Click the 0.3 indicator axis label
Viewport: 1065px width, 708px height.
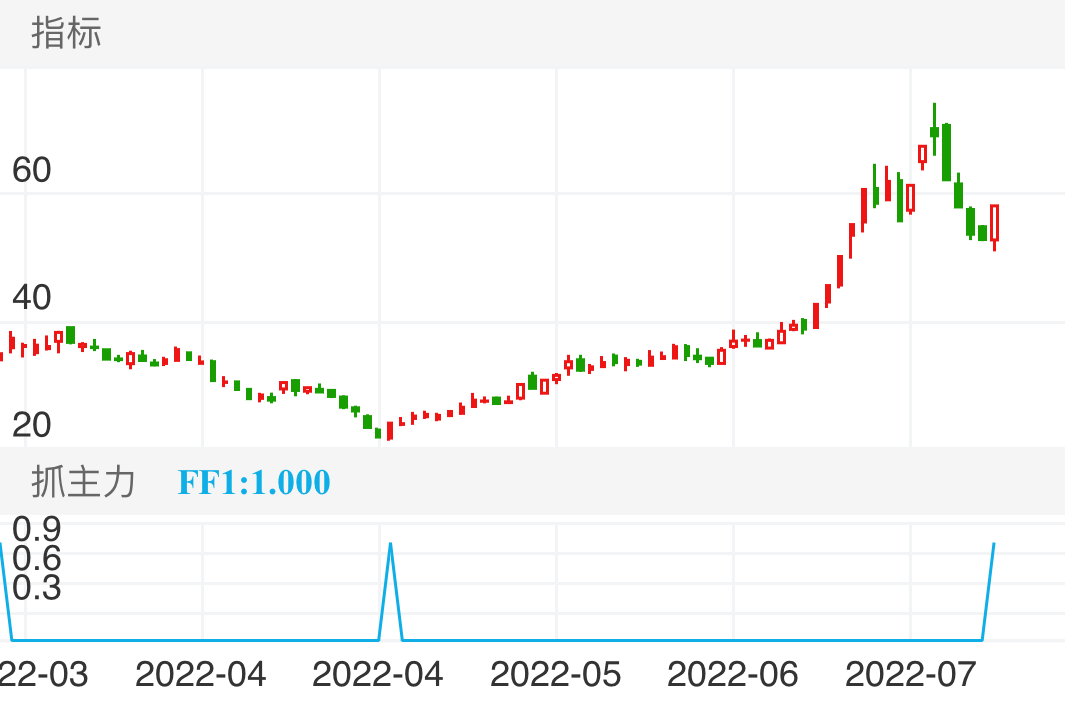point(37,588)
